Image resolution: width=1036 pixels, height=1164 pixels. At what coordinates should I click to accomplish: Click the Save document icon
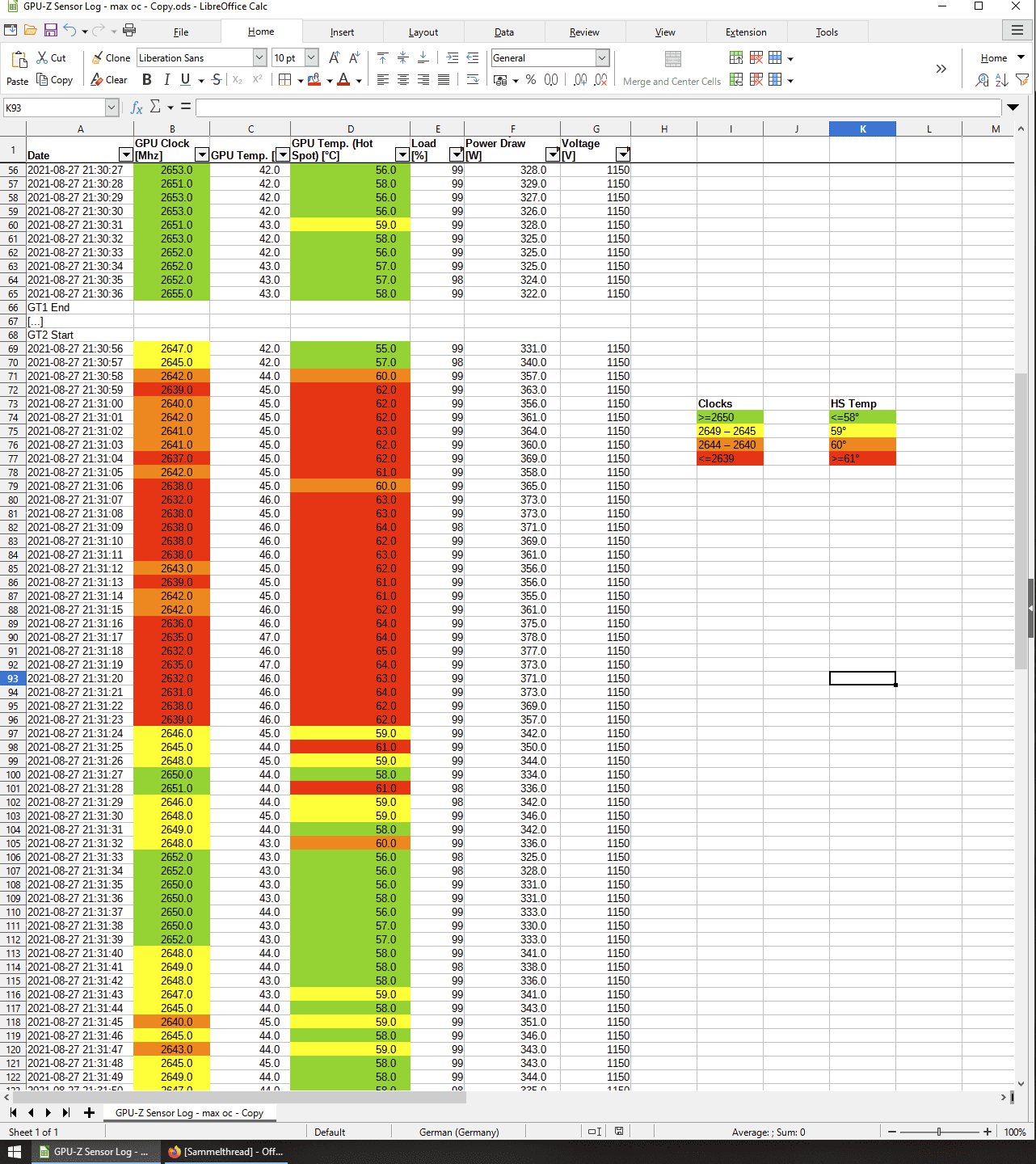point(51,30)
